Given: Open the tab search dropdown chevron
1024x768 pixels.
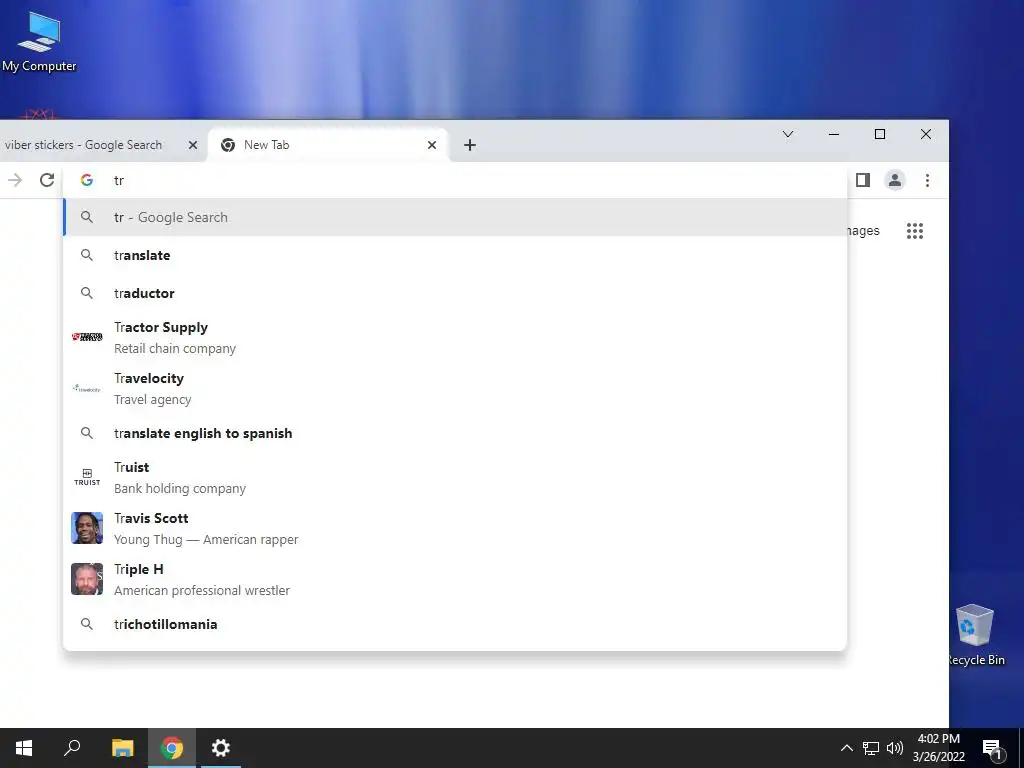Looking at the screenshot, I should coord(788,134).
